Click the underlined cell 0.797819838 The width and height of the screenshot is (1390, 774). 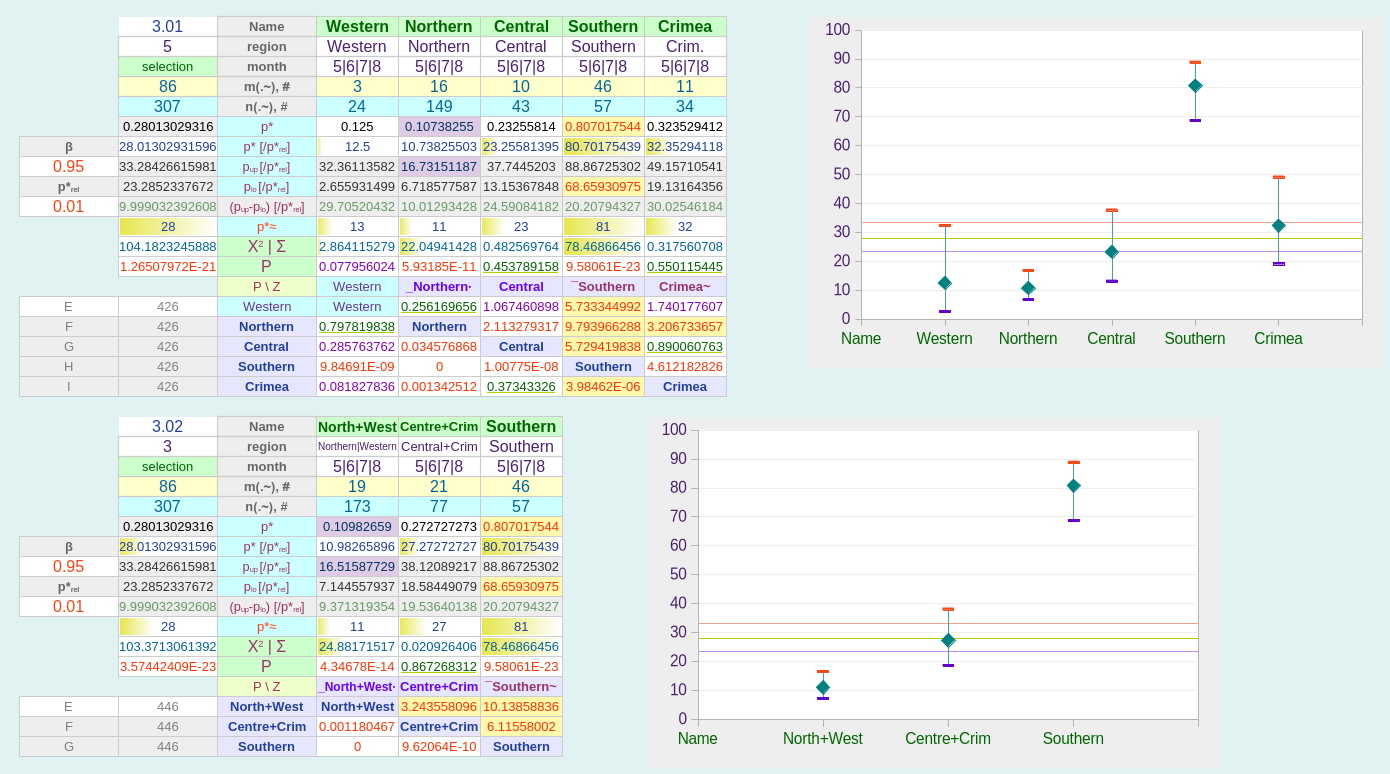pyautogui.click(x=357, y=327)
